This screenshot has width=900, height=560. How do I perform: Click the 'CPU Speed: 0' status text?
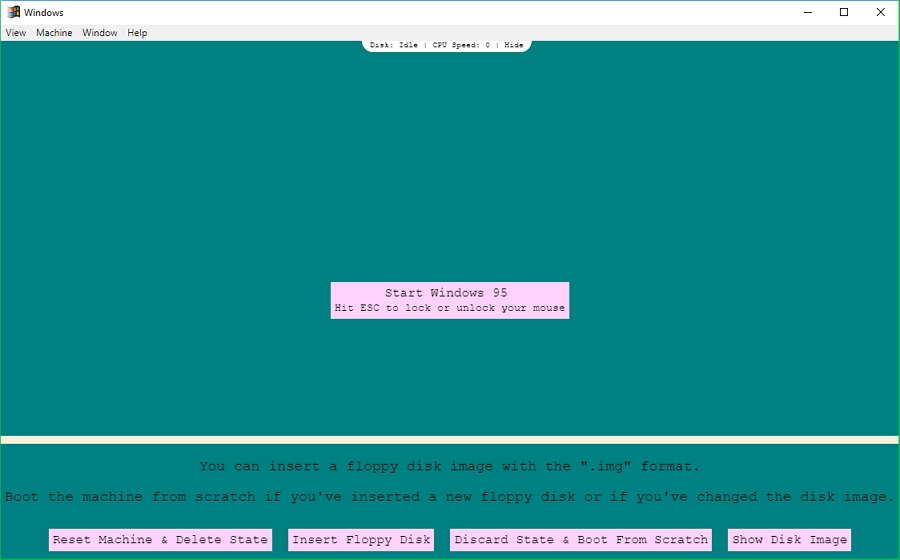click(x=461, y=45)
